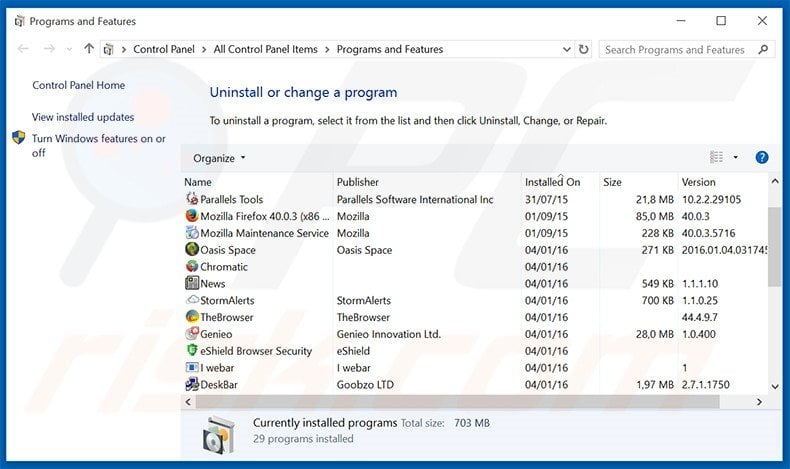Sort by Name column header
Image resolution: width=790 pixels, height=469 pixels.
[x=198, y=182]
